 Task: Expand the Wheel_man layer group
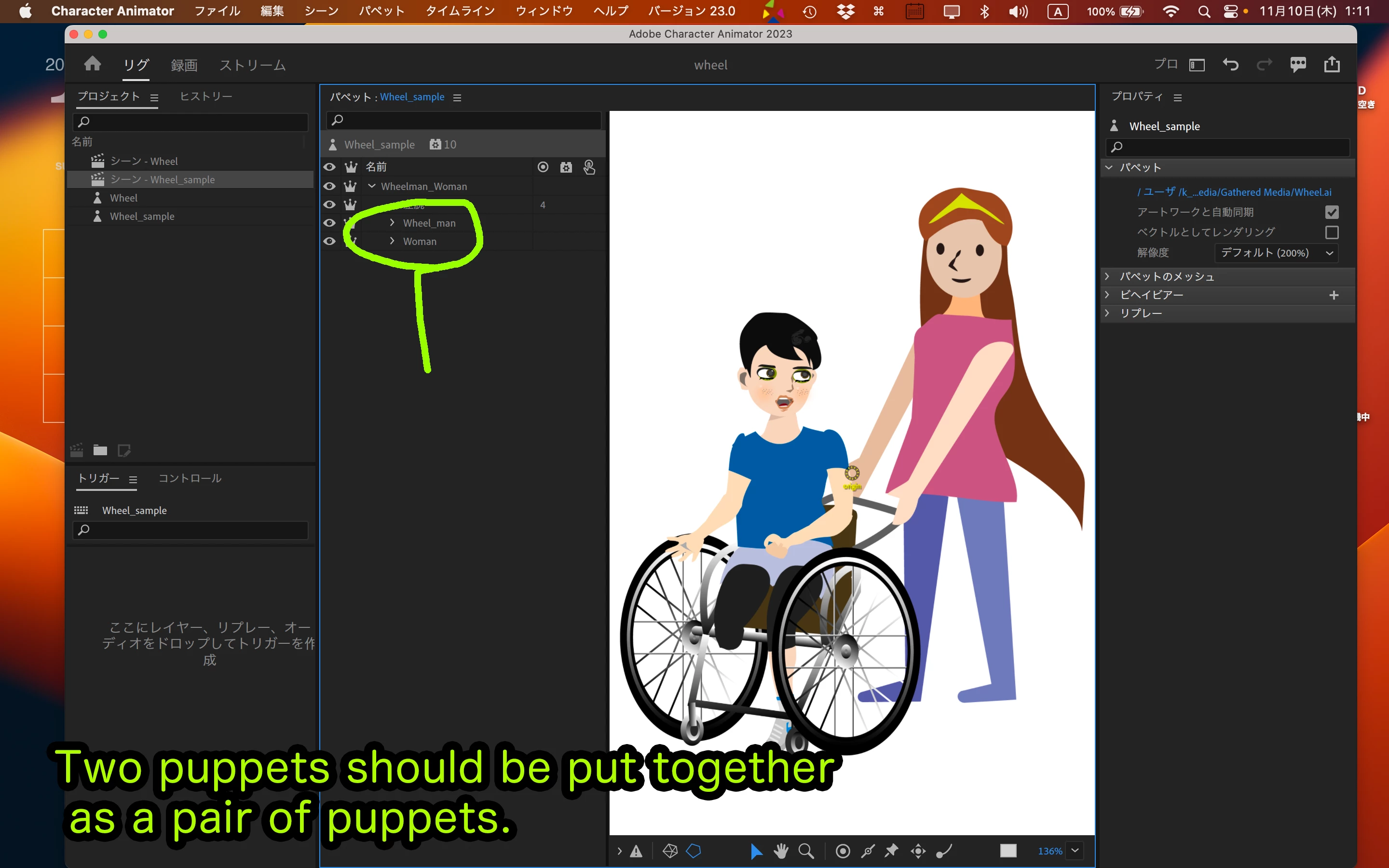(392, 223)
